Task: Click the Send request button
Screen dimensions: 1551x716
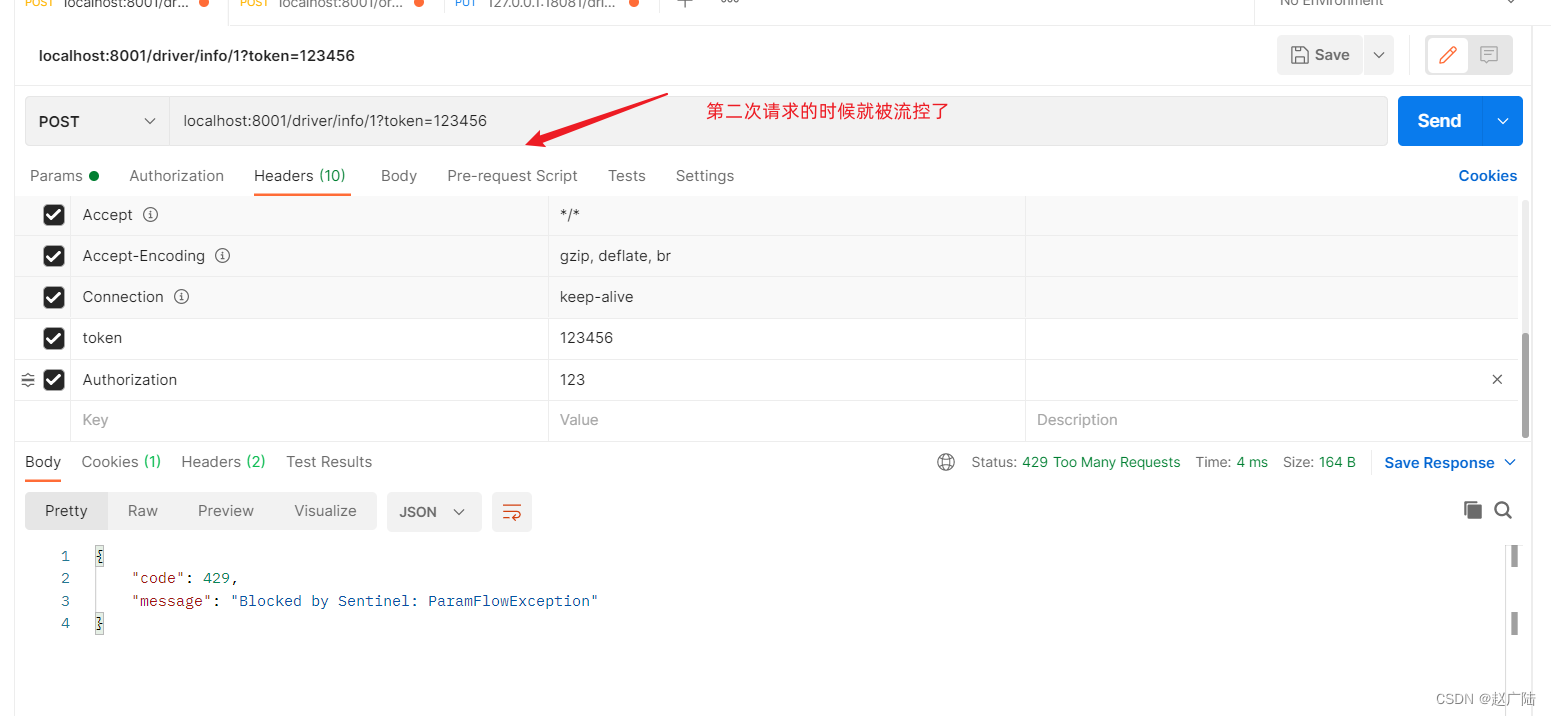Action: [x=1439, y=121]
